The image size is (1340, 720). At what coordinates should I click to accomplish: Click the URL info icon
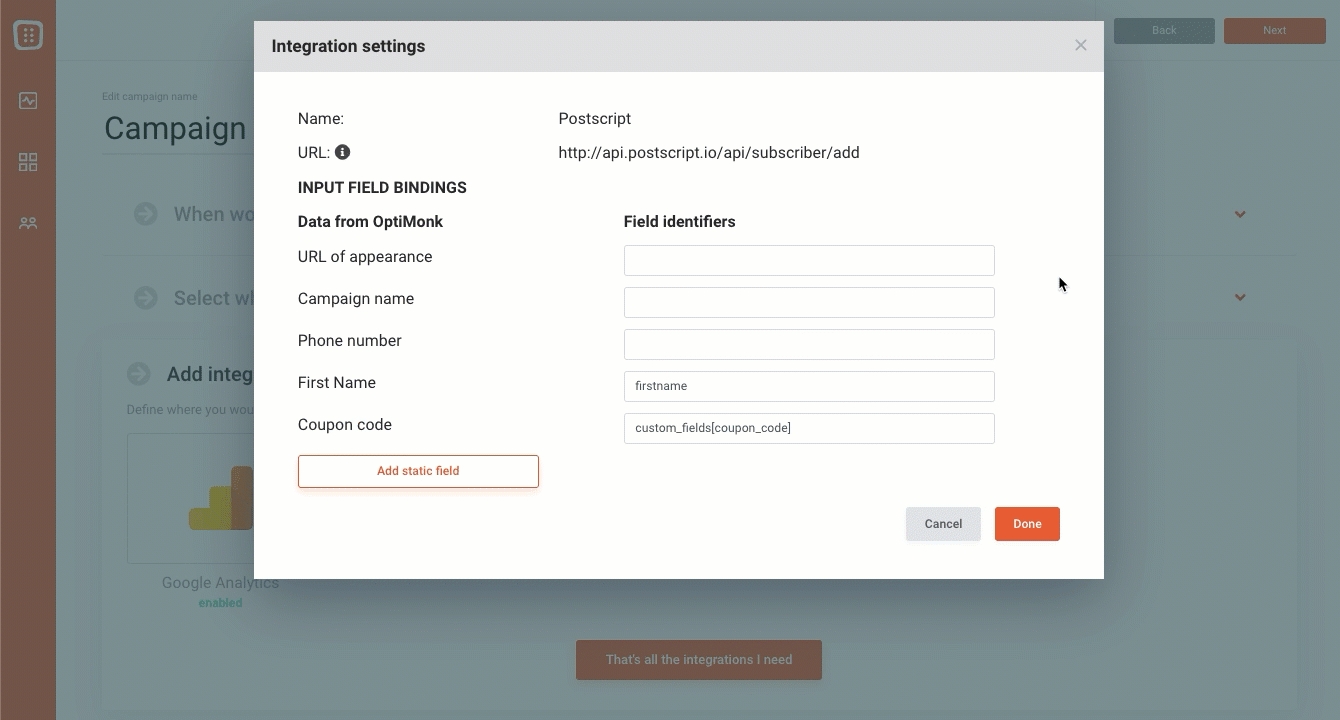coord(342,153)
